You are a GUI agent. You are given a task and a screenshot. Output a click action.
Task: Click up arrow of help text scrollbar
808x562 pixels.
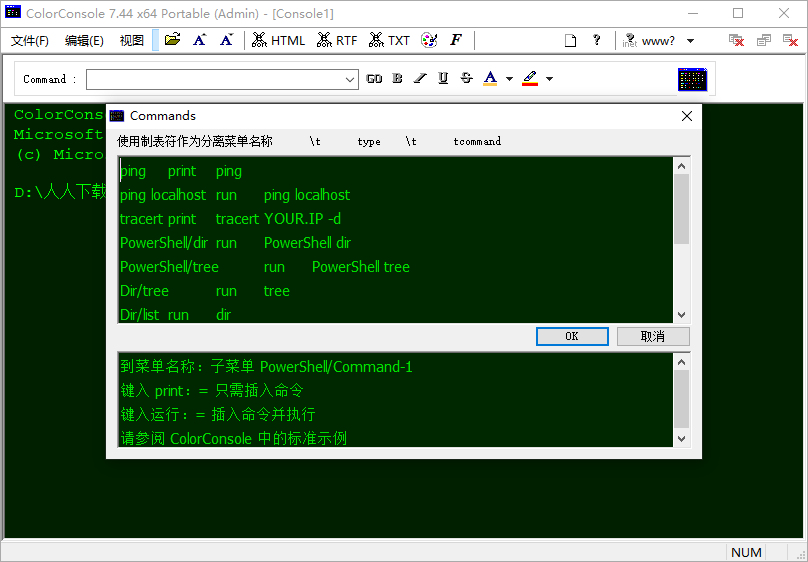681,362
